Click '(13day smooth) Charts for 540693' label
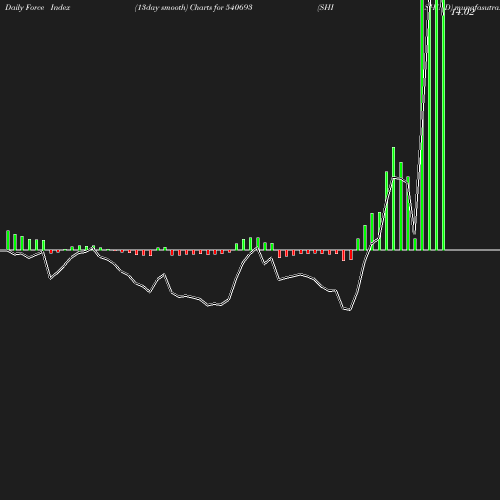The height and width of the screenshot is (500, 500). point(193,7)
